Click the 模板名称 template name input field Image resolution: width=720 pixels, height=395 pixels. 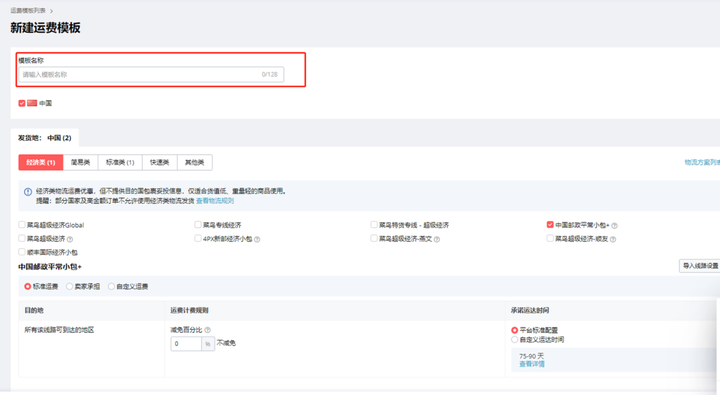[x=151, y=74]
